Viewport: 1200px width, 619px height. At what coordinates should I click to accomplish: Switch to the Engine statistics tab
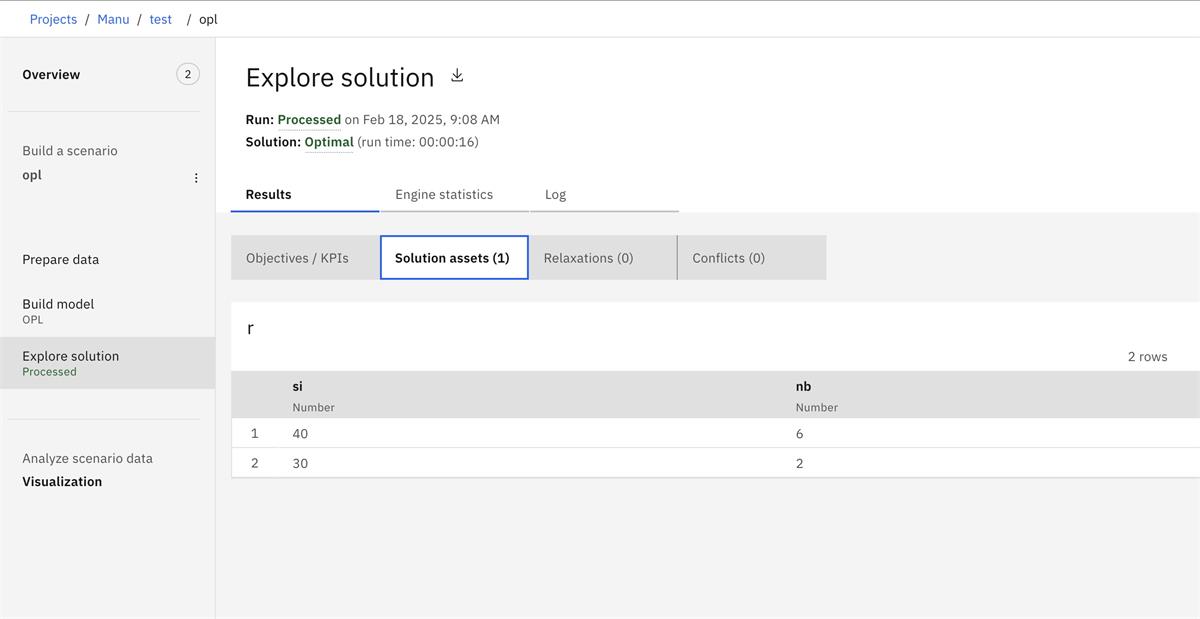point(444,194)
